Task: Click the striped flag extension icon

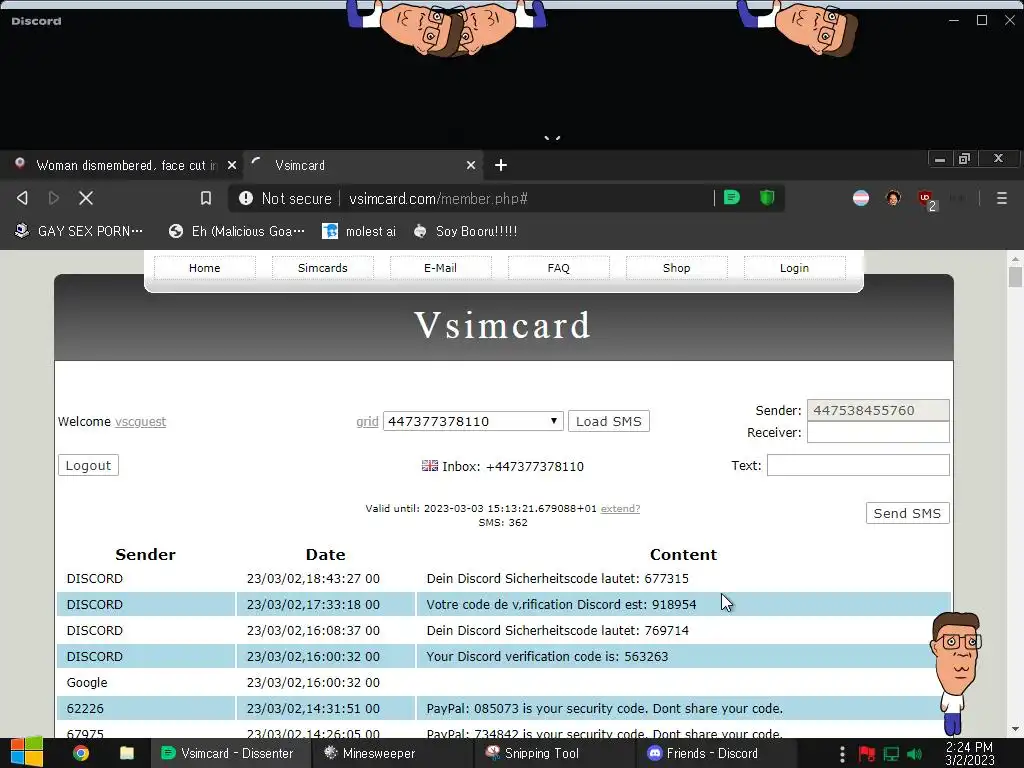Action: coord(861,198)
